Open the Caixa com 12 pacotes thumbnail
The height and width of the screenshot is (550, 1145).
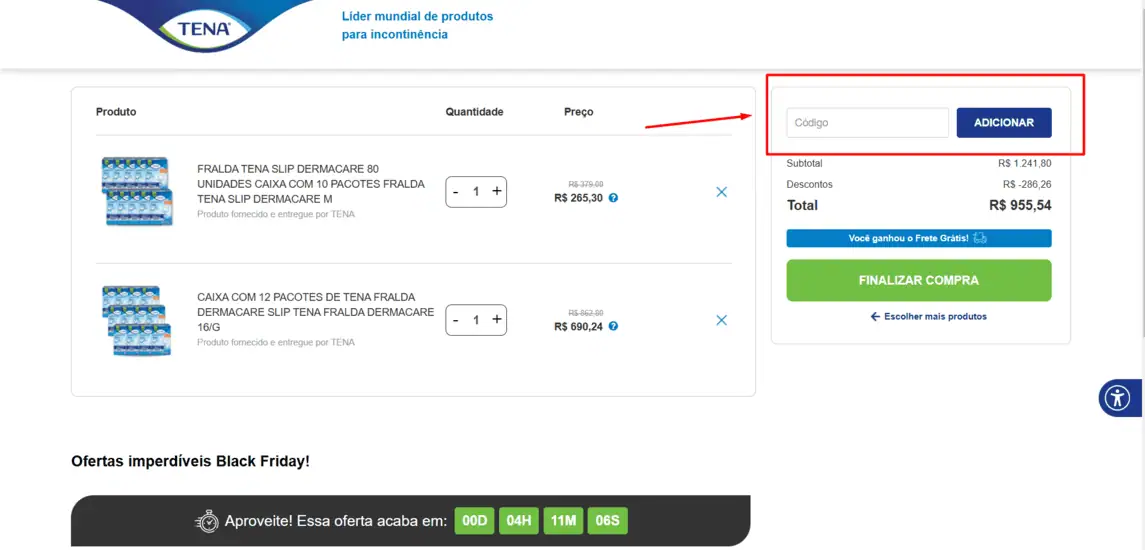click(x=137, y=320)
